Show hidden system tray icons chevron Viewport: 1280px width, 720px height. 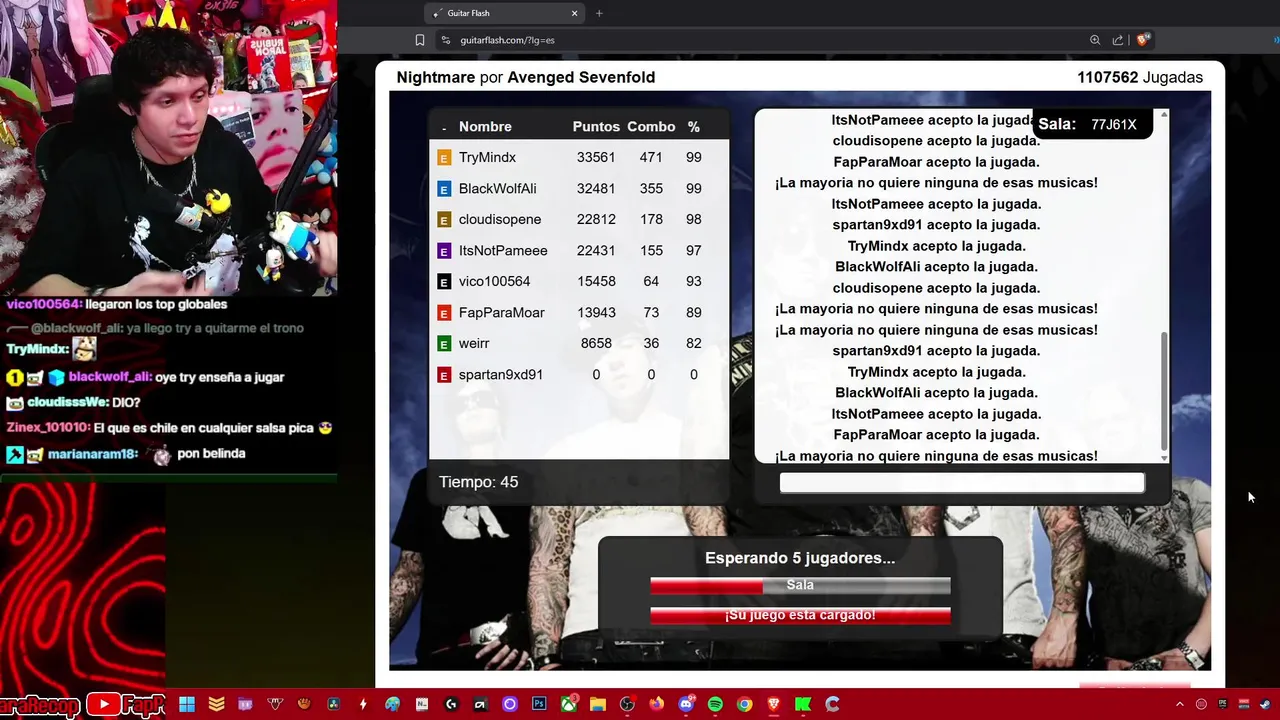coord(1179,704)
